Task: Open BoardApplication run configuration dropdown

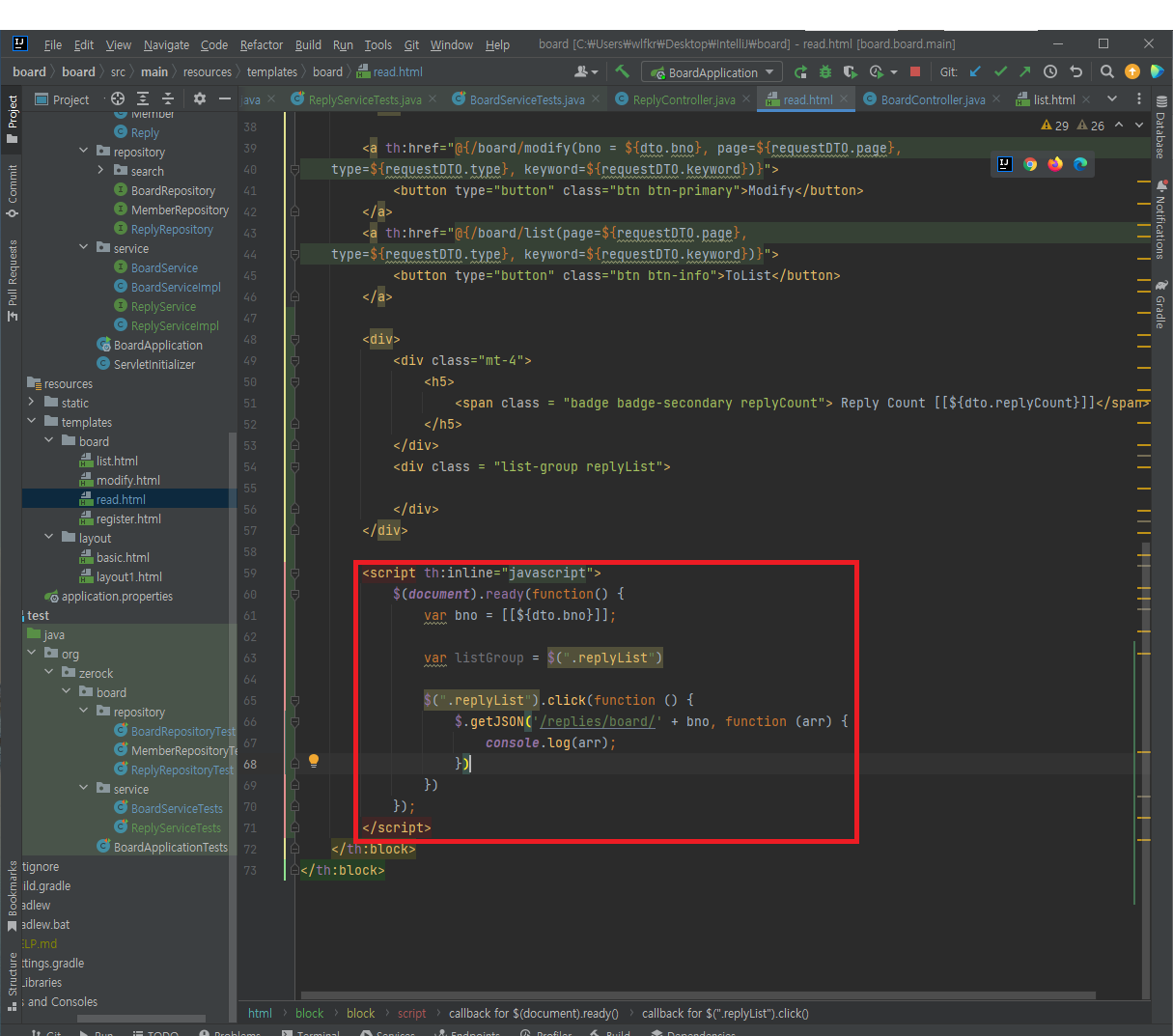Action: 712,72
